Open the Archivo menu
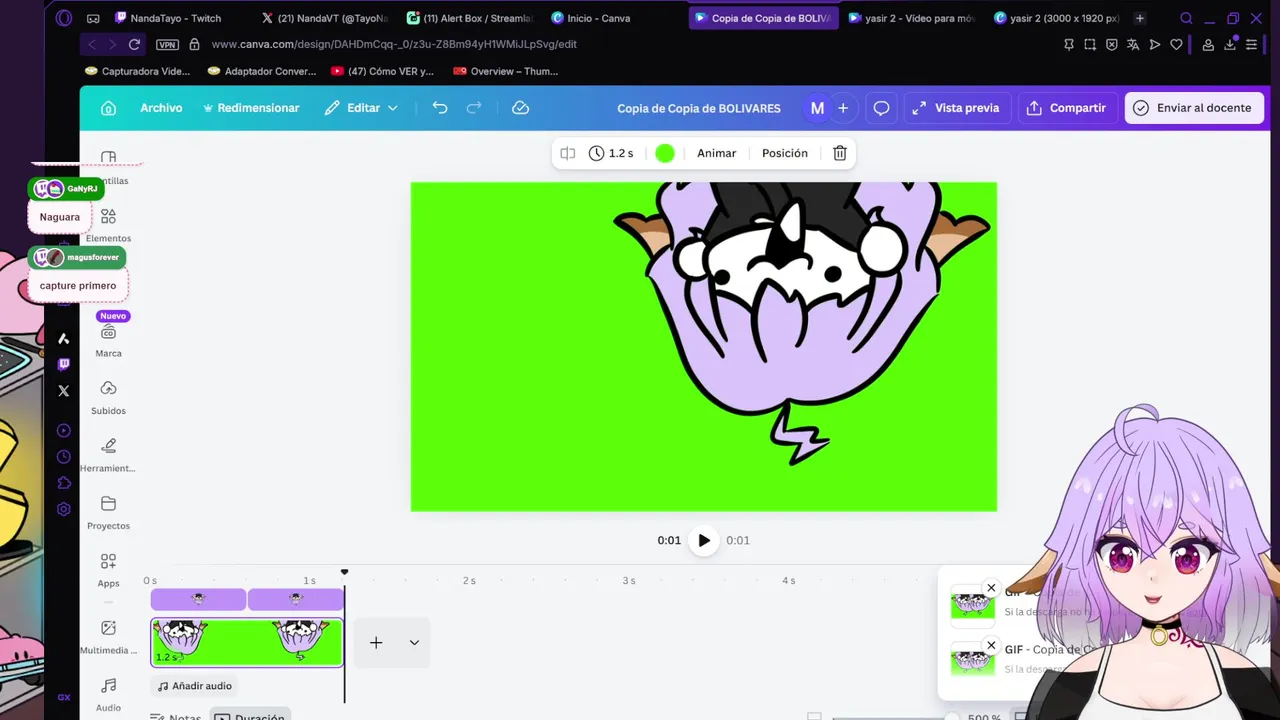 coord(161,108)
